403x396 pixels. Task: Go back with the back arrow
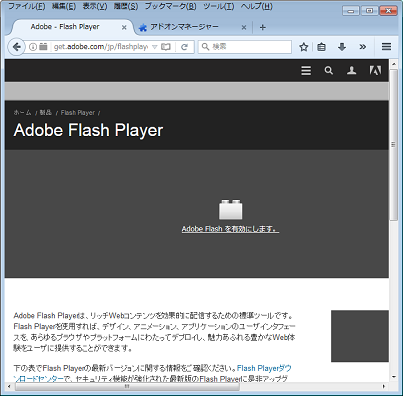pos(17,47)
